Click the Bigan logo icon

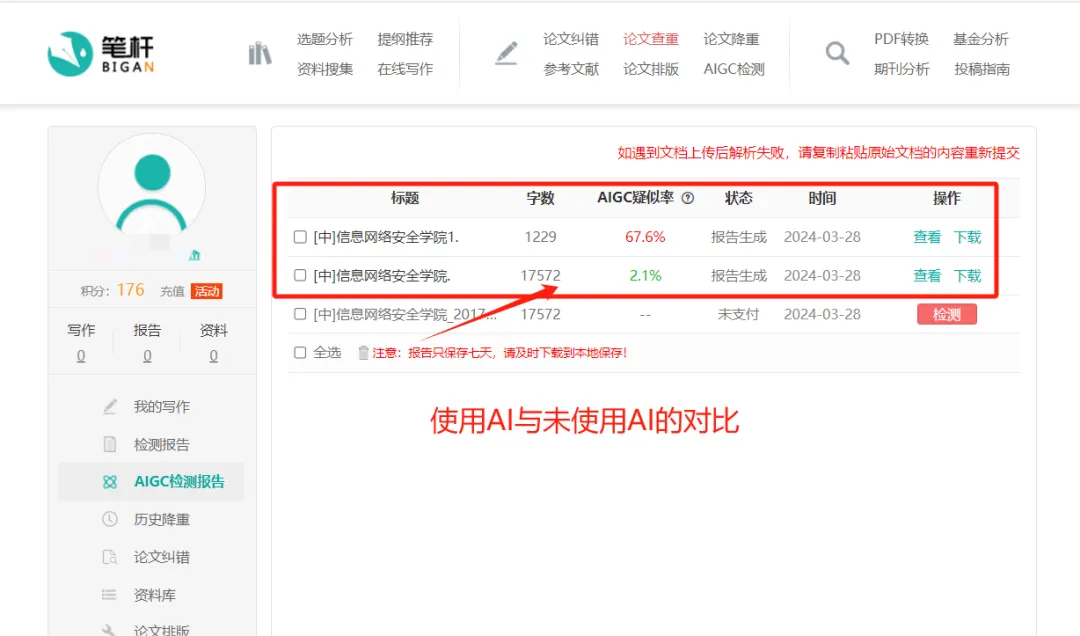70,53
